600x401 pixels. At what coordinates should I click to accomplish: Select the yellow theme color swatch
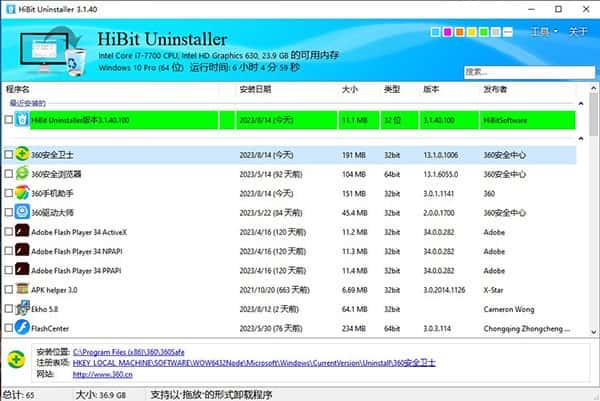471,32
